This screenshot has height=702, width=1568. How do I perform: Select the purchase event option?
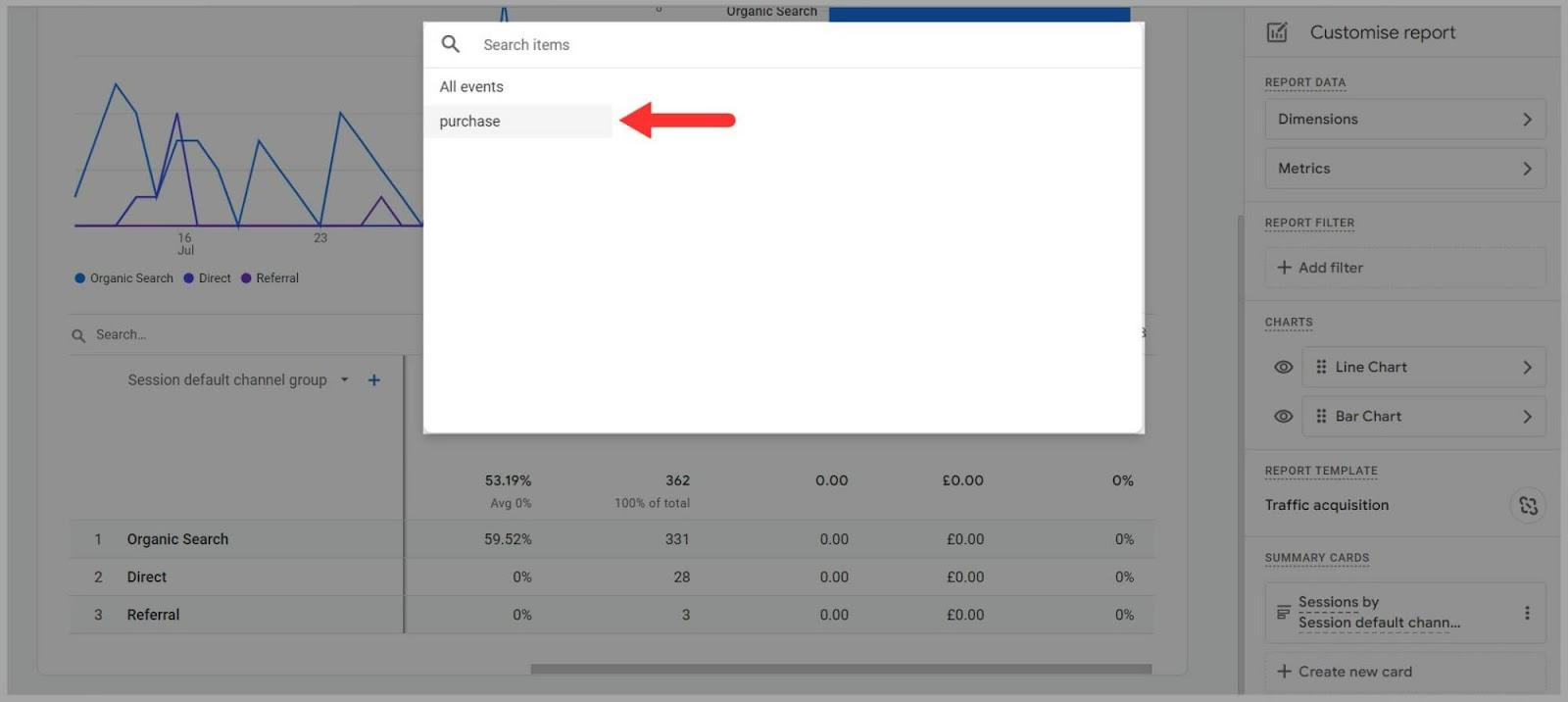point(470,122)
